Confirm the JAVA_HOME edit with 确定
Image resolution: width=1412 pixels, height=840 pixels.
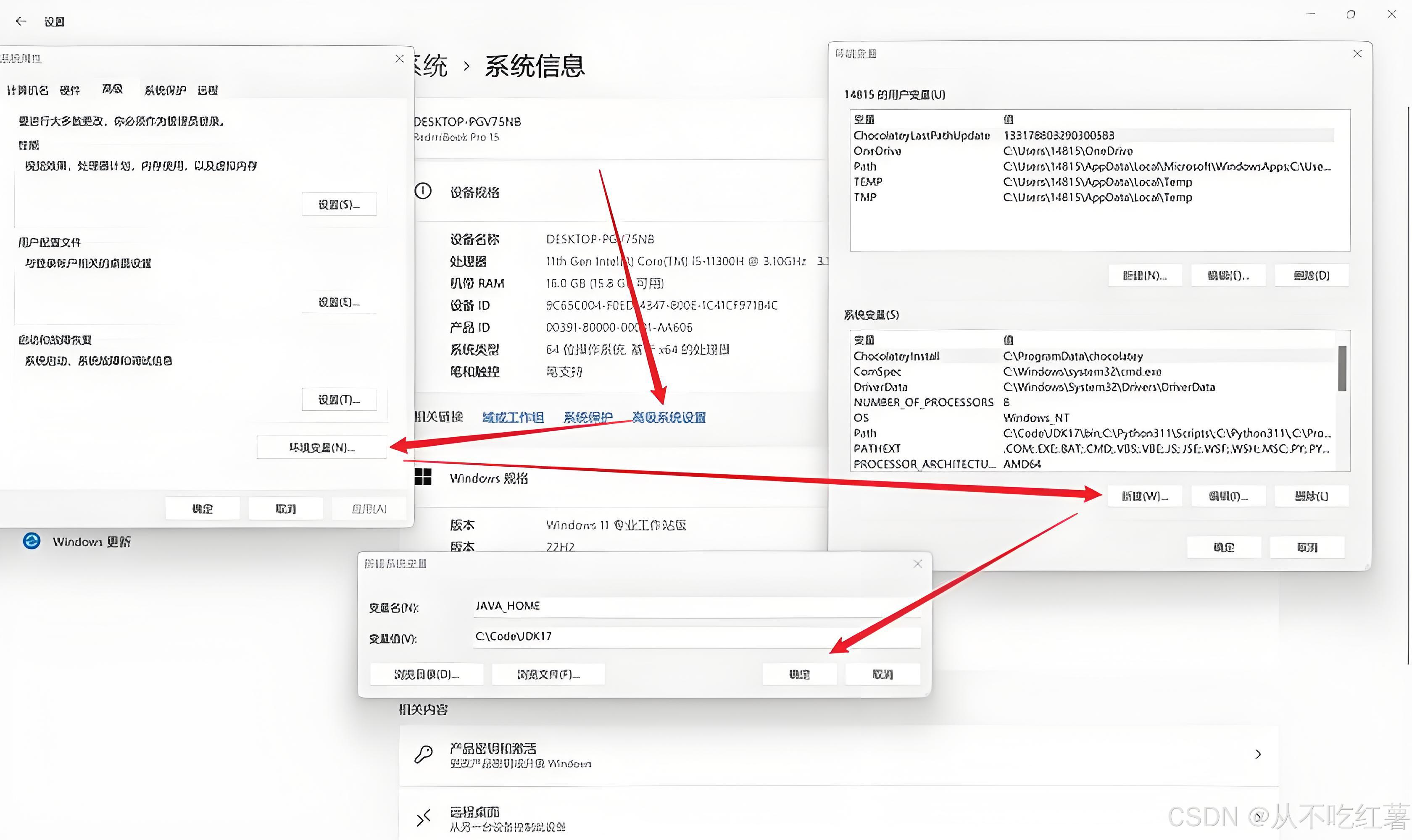(x=799, y=674)
